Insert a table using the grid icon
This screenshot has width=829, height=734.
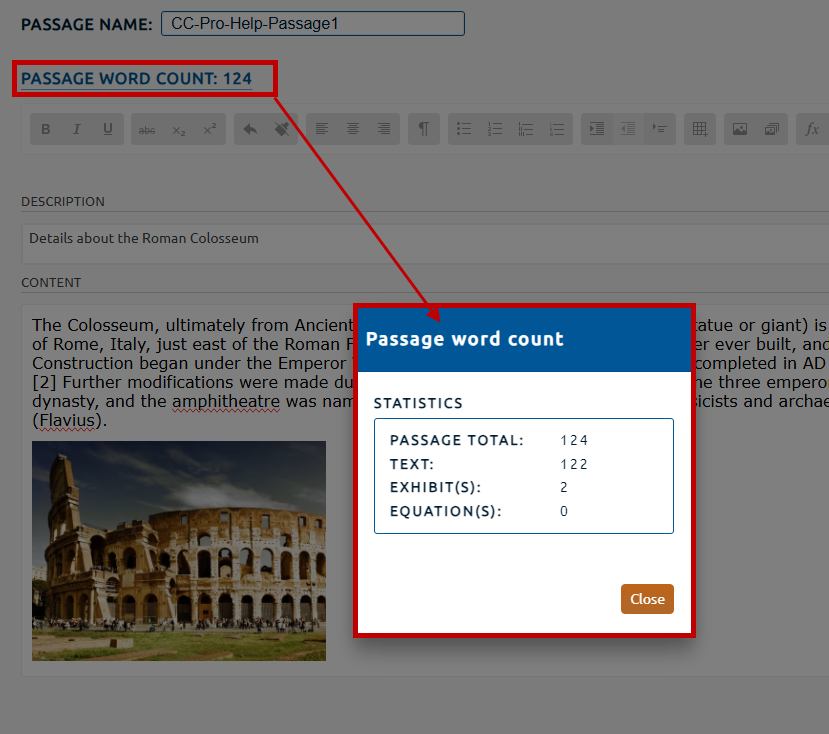[700, 129]
